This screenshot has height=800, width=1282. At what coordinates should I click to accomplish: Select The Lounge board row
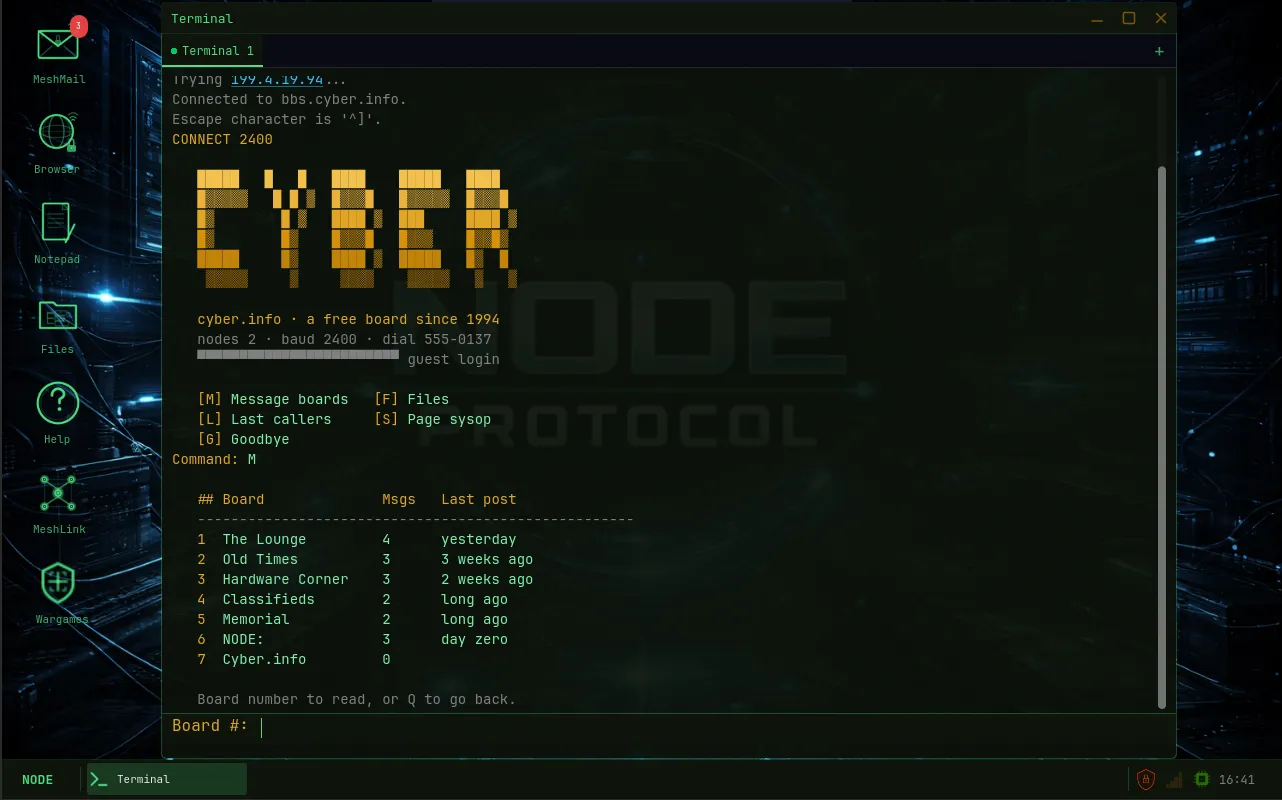(x=357, y=539)
